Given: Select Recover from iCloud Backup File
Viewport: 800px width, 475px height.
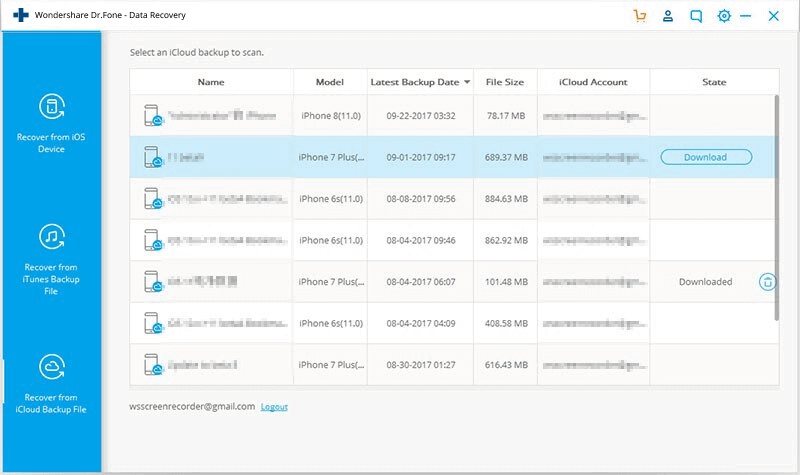Looking at the screenshot, I should click(x=52, y=384).
